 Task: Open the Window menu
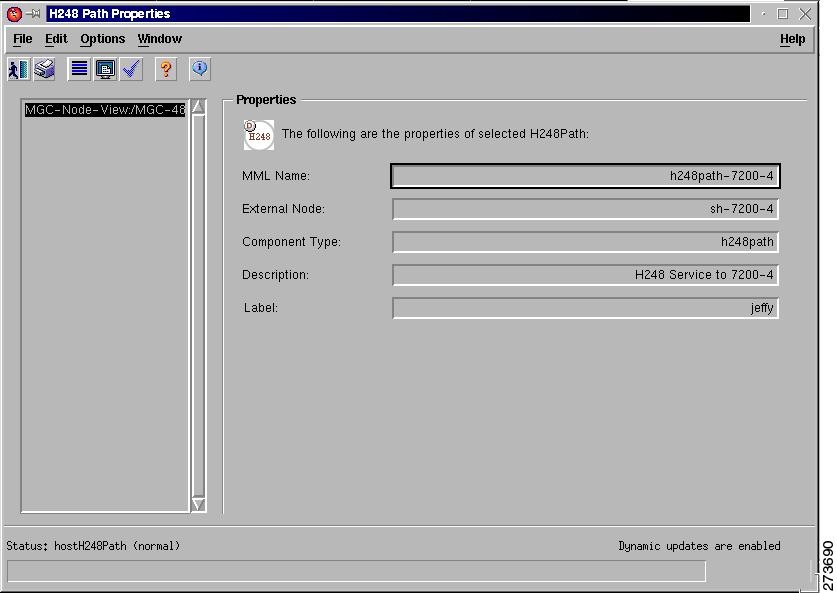click(159, 38)
